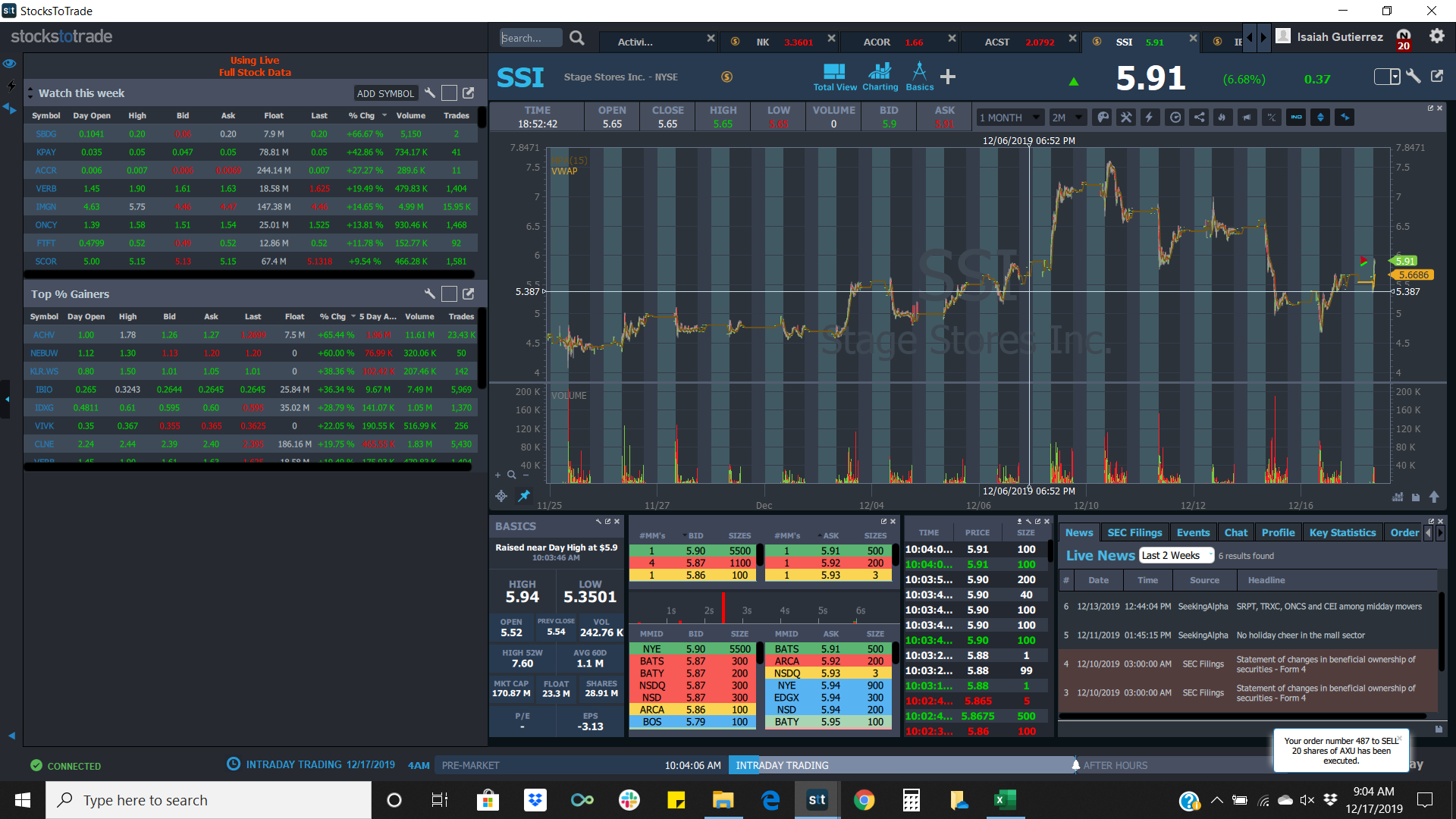Expand the 2M interval dropdown
Screen dimensions: 1456x819
pyautogui.click(x=1067, y=118)
